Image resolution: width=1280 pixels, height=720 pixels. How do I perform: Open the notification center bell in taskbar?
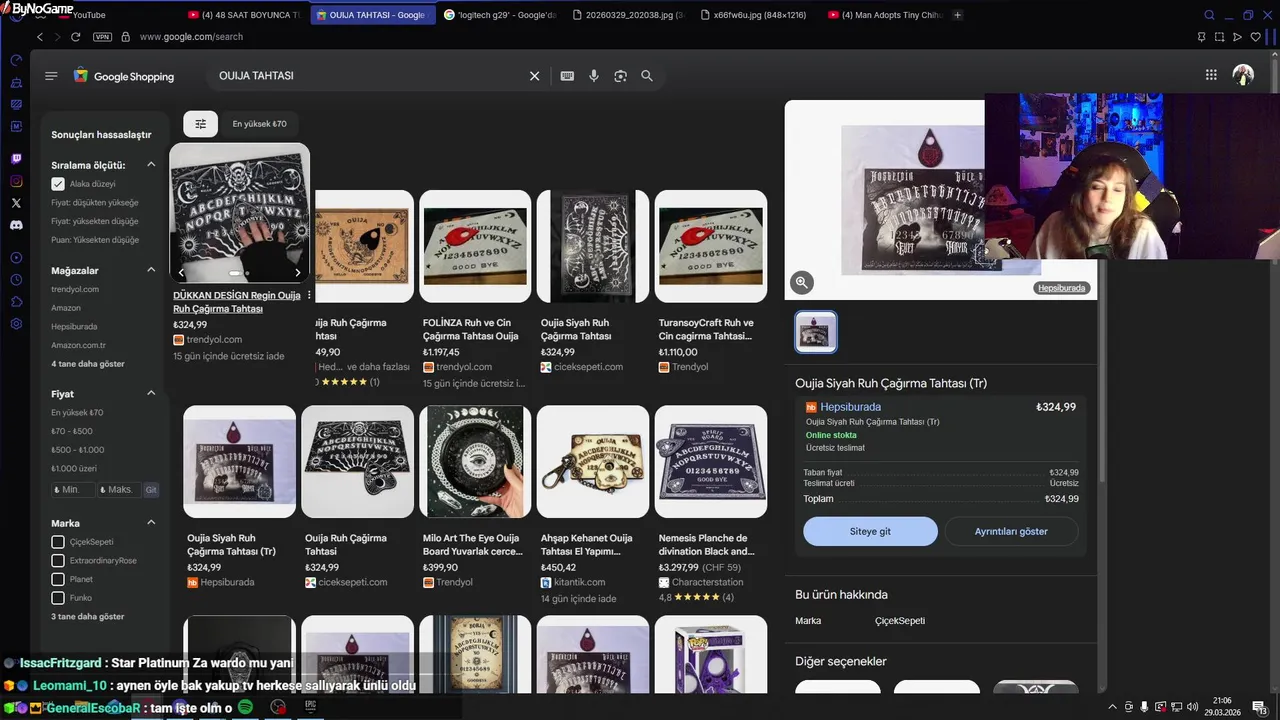(x=1259, y=707)
